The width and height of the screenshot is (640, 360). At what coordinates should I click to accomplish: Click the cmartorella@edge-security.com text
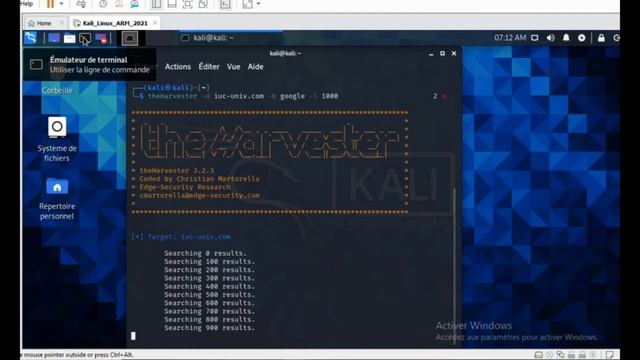[200, 196]
